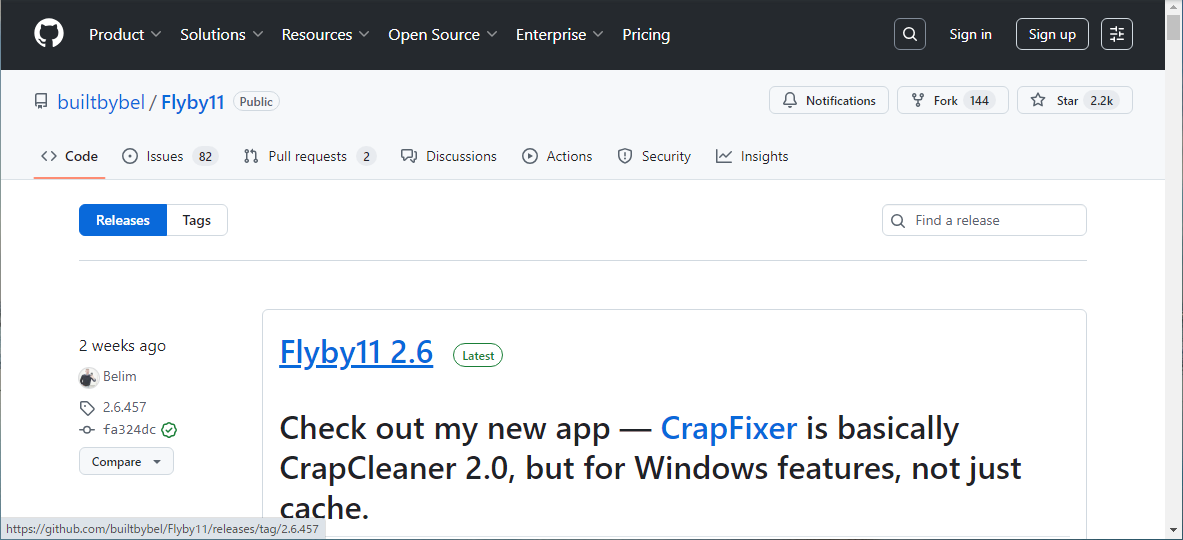Switch to the Code tab
The width and height of the screenshot is (1183, 540).
[x=69, y=156]
